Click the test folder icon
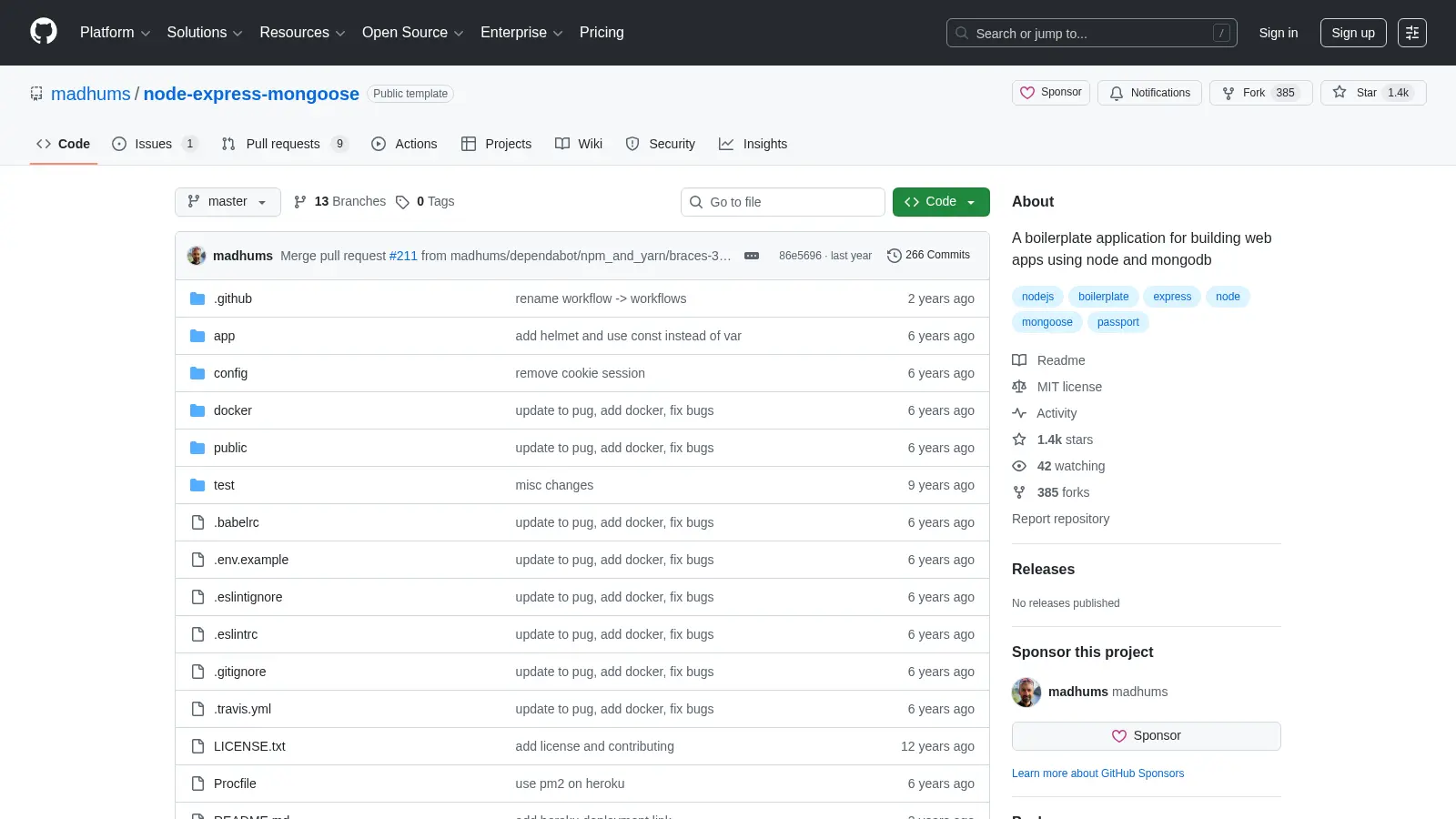 click(197, 485)
